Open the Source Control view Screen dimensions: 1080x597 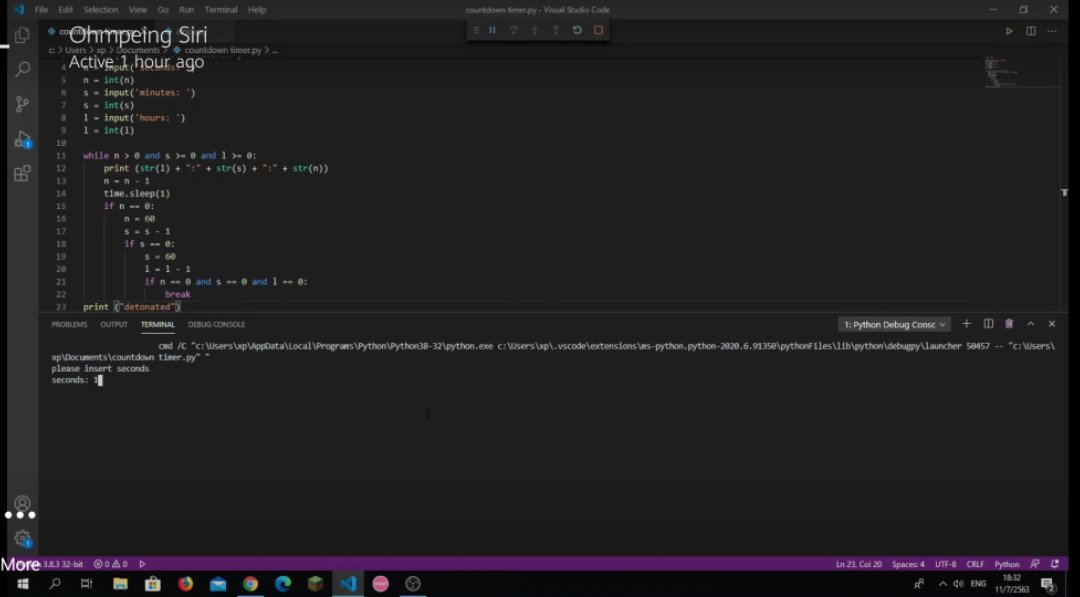pos(22,104)
